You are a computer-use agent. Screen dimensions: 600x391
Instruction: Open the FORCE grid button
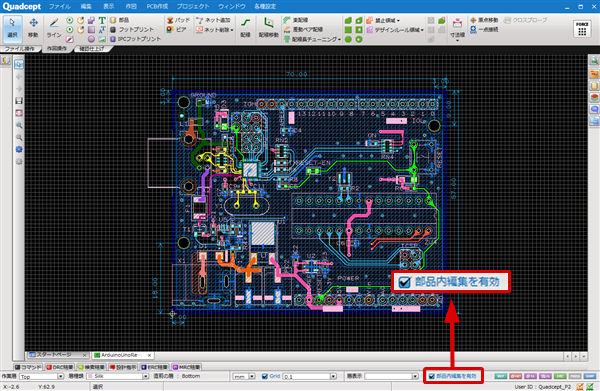pyautogui.click(x=582, y=29)
